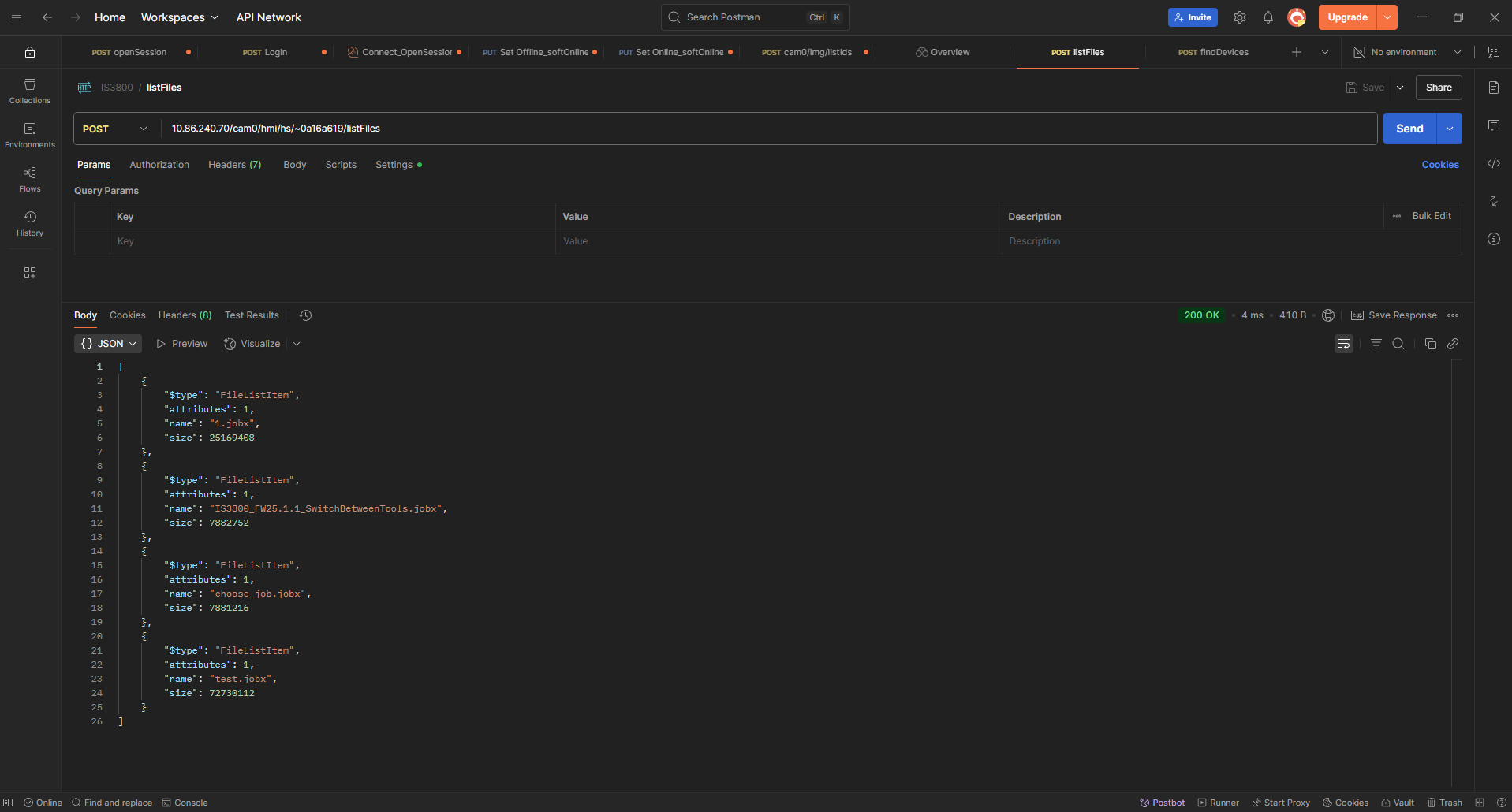The height and width of the screenshot is (812, 1512).
Task: Copy the response body
Action: click(1431, 344)
